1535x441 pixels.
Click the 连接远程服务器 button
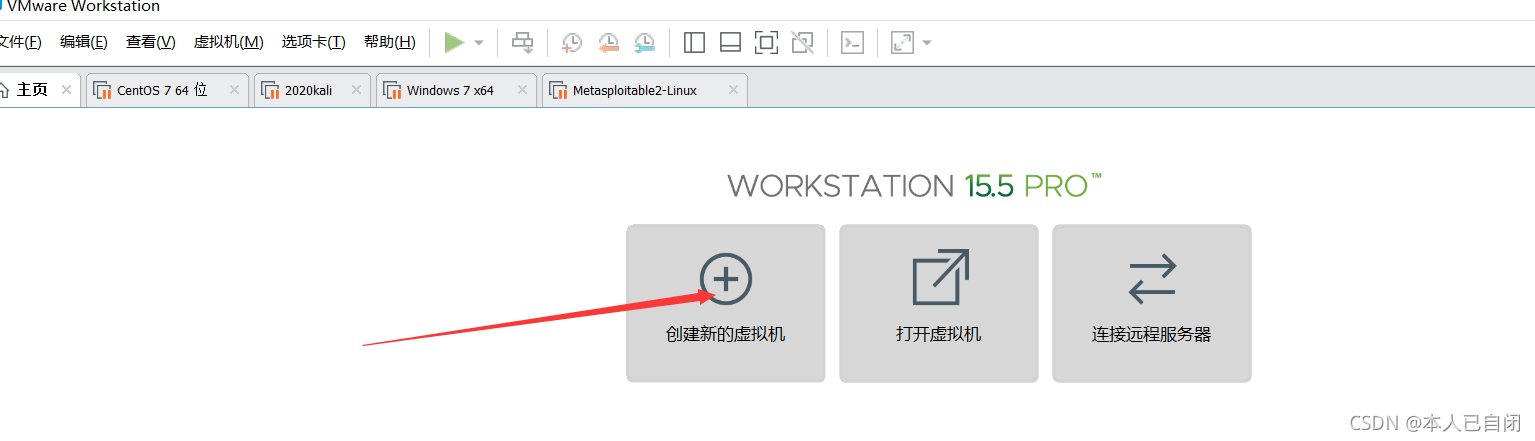1152,303
